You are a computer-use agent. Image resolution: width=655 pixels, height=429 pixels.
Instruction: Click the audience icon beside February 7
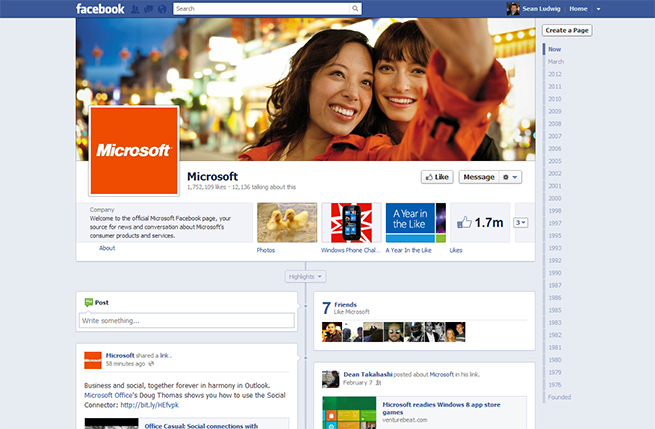(x=378, y=383)
